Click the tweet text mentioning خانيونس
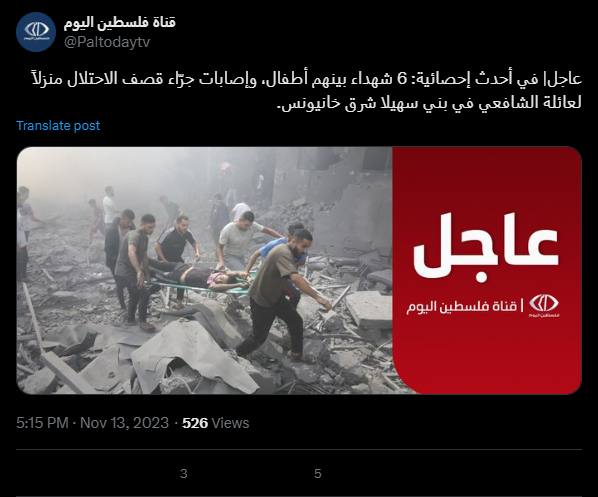Screen dimensions: 598x497 pyautogui.click(x=429, y=103)
